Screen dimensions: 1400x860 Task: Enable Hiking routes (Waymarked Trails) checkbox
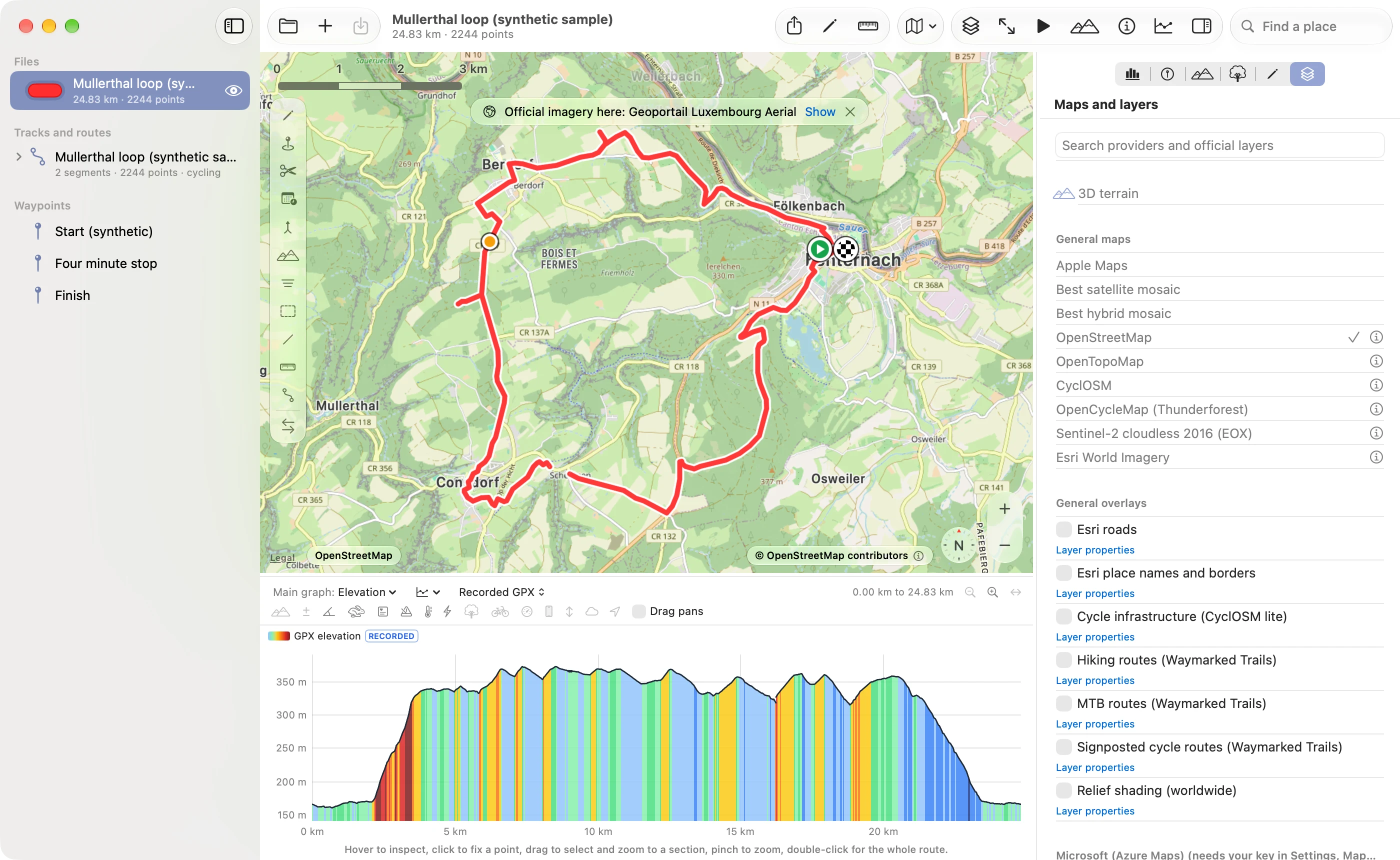pyautogui.click(x=1063, y=660)
